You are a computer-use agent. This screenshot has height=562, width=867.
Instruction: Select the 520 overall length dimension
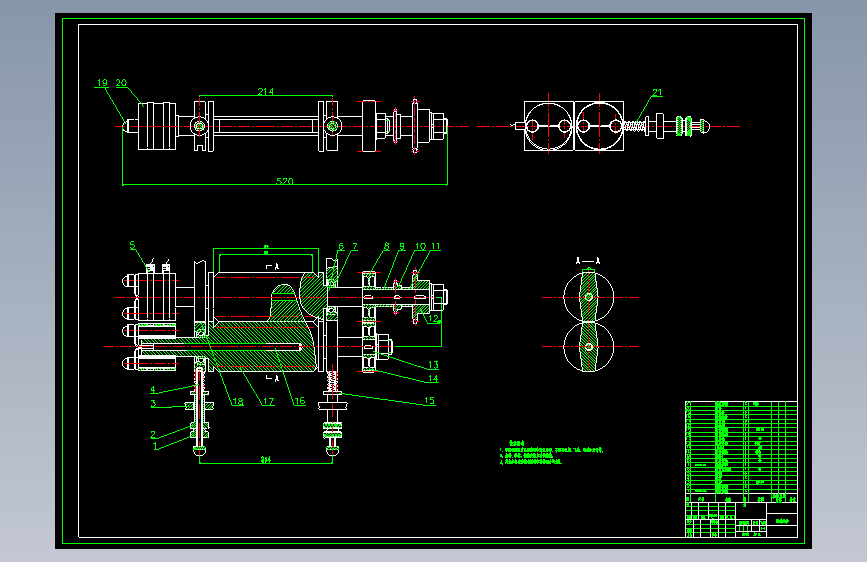click(x=284, y=181)
